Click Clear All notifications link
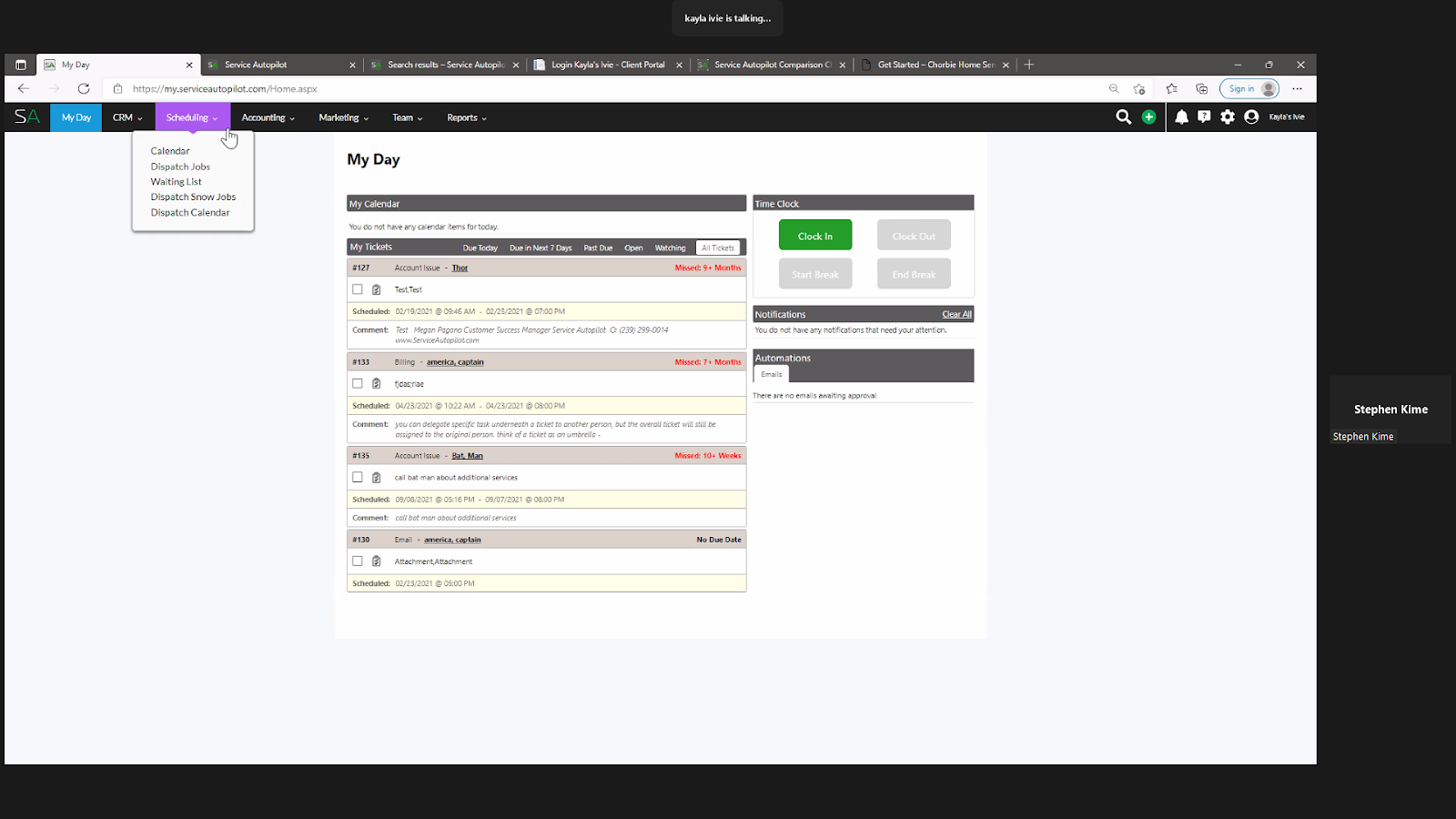The height and width of the screenshot is (819, 1456). pyautogui.click(x=956, y=314)
